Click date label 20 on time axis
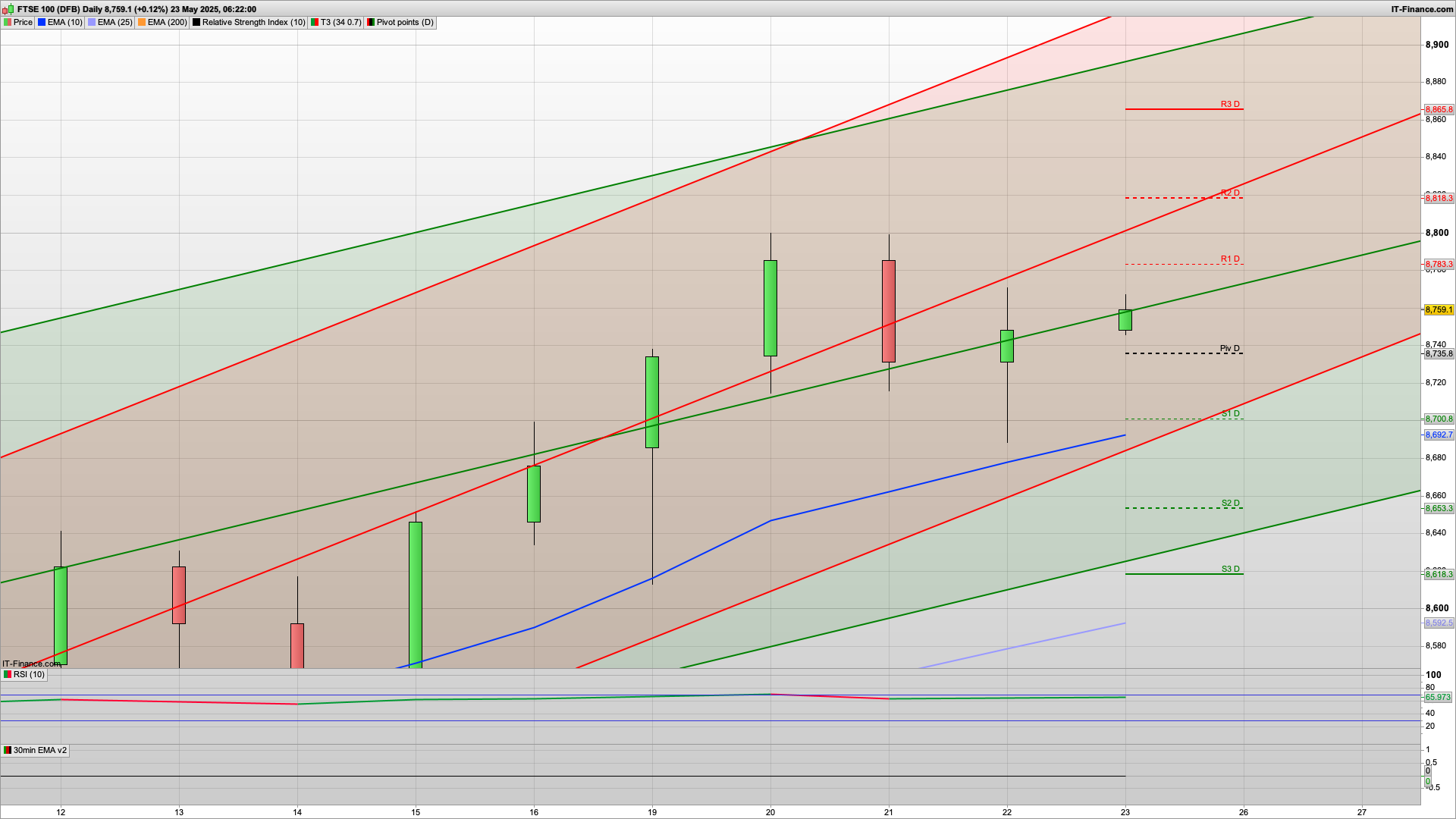Image resolution: width=1456 pixels, height=819 pixels. (770, 812)
